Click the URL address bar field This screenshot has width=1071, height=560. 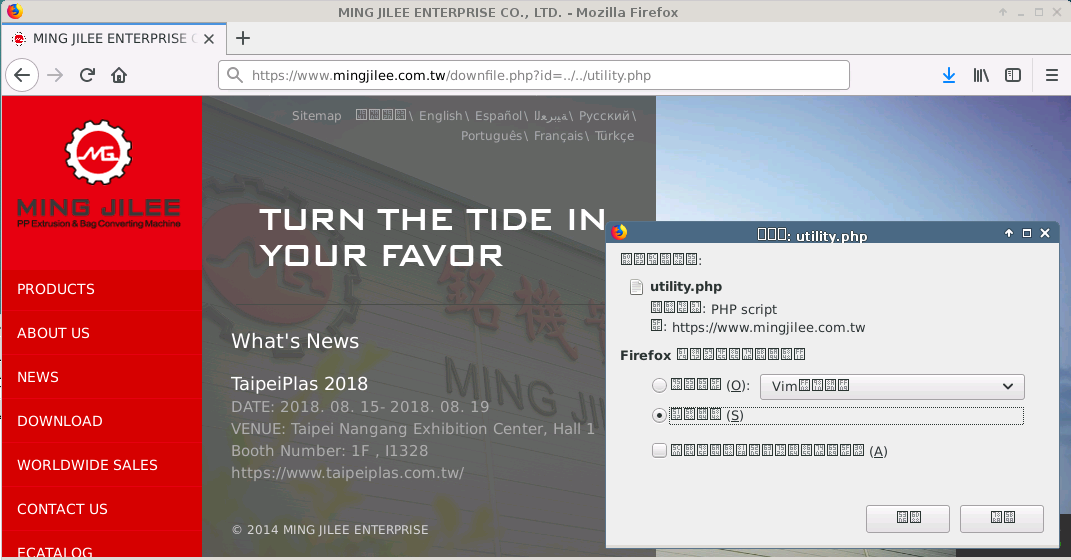pos(533,75)
